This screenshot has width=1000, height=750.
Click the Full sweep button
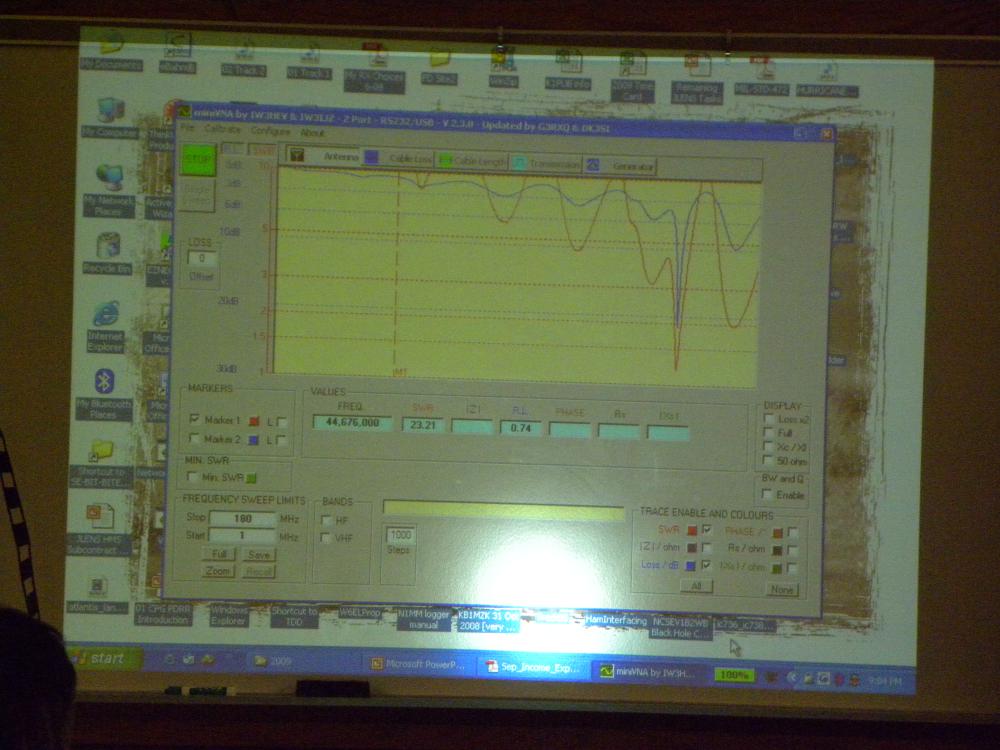pyautogui.click(x=219, y=554)
